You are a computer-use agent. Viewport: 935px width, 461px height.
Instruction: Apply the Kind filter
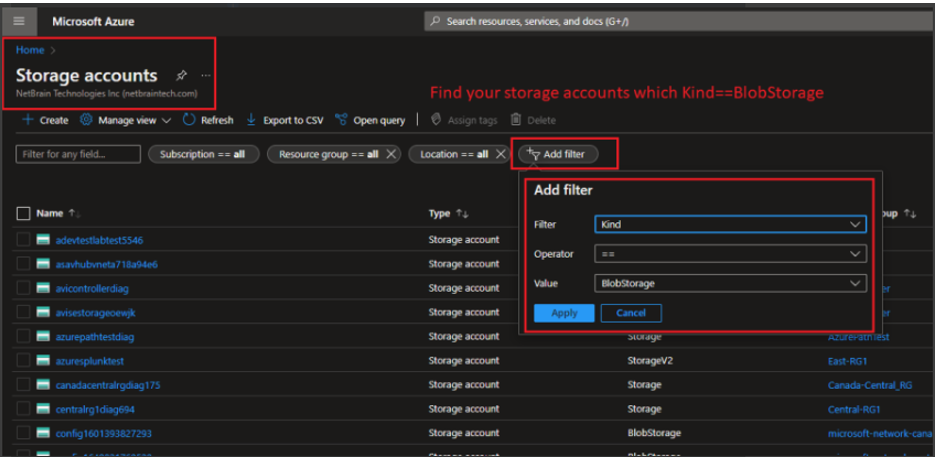pyautogui.click(x=564, y=313)
